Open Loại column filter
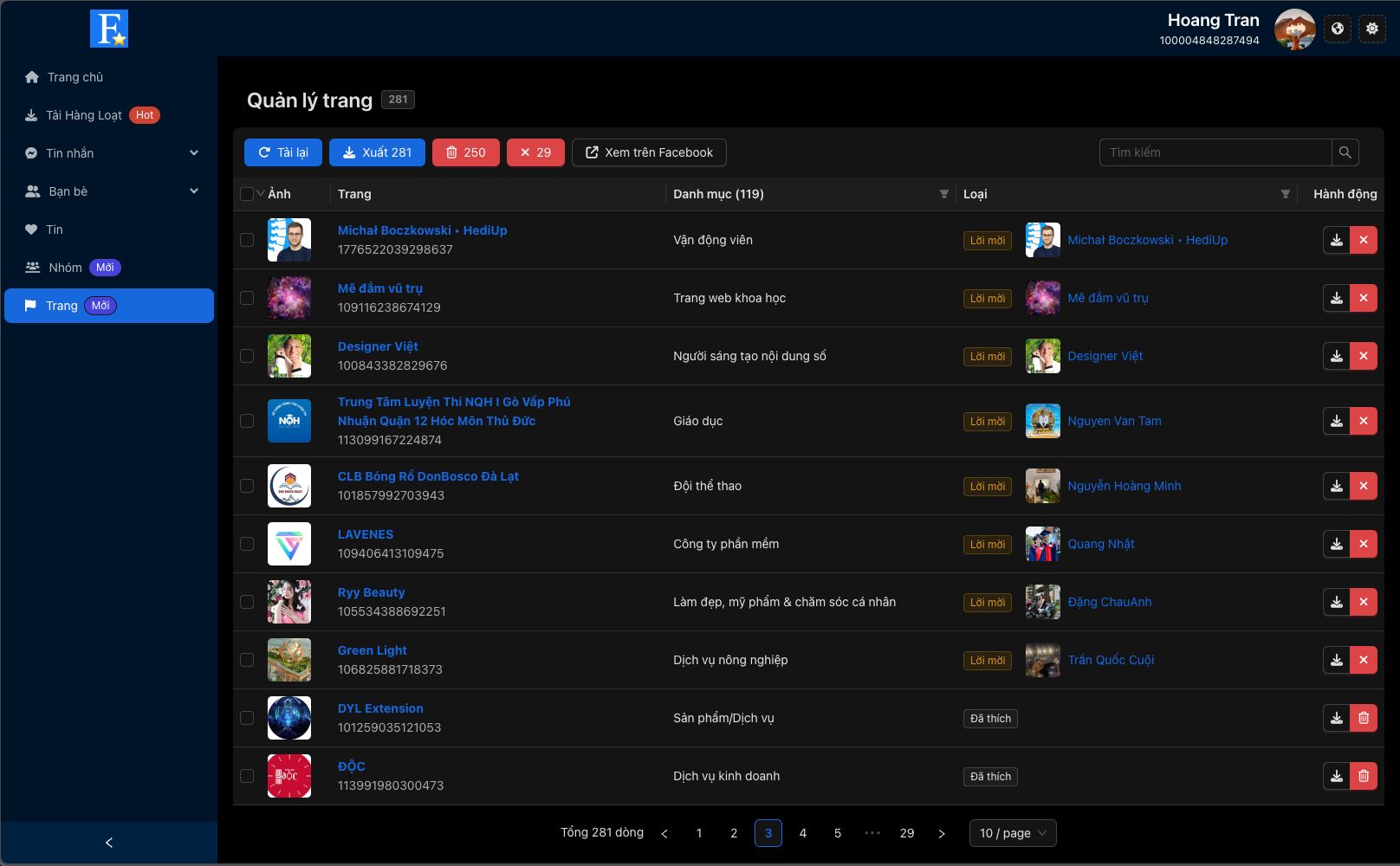The width and height of the screenshot is (1400, 866). click(x=1286, y=194)
